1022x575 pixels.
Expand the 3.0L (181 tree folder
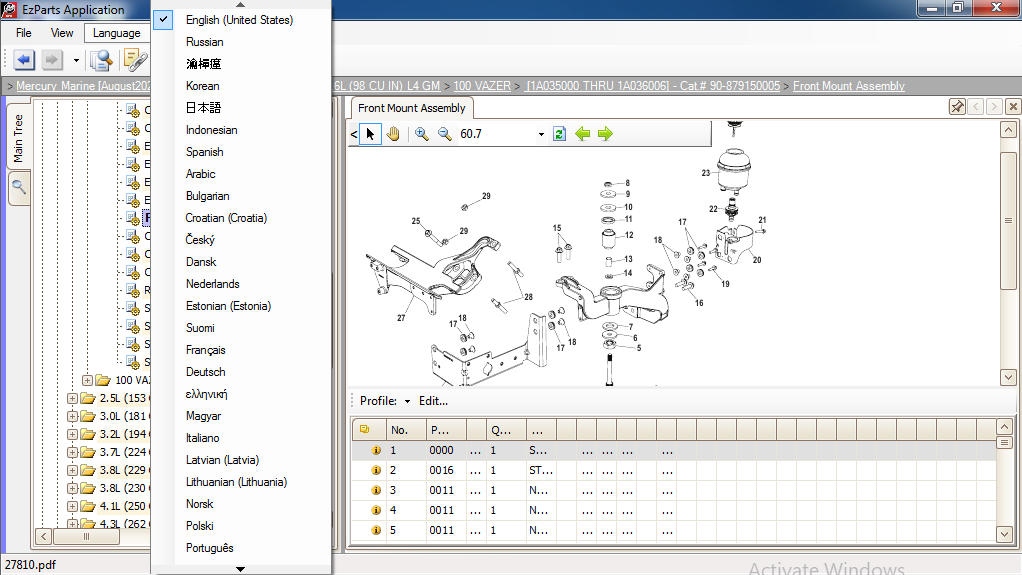(72, 416)
